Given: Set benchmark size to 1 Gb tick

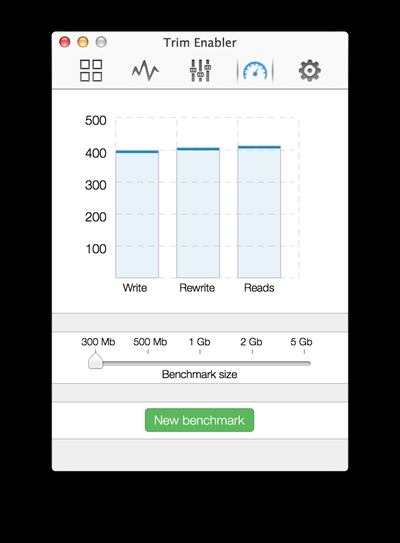Looking at the screenshot, I should pyautogui.click(x=200, y=352).
